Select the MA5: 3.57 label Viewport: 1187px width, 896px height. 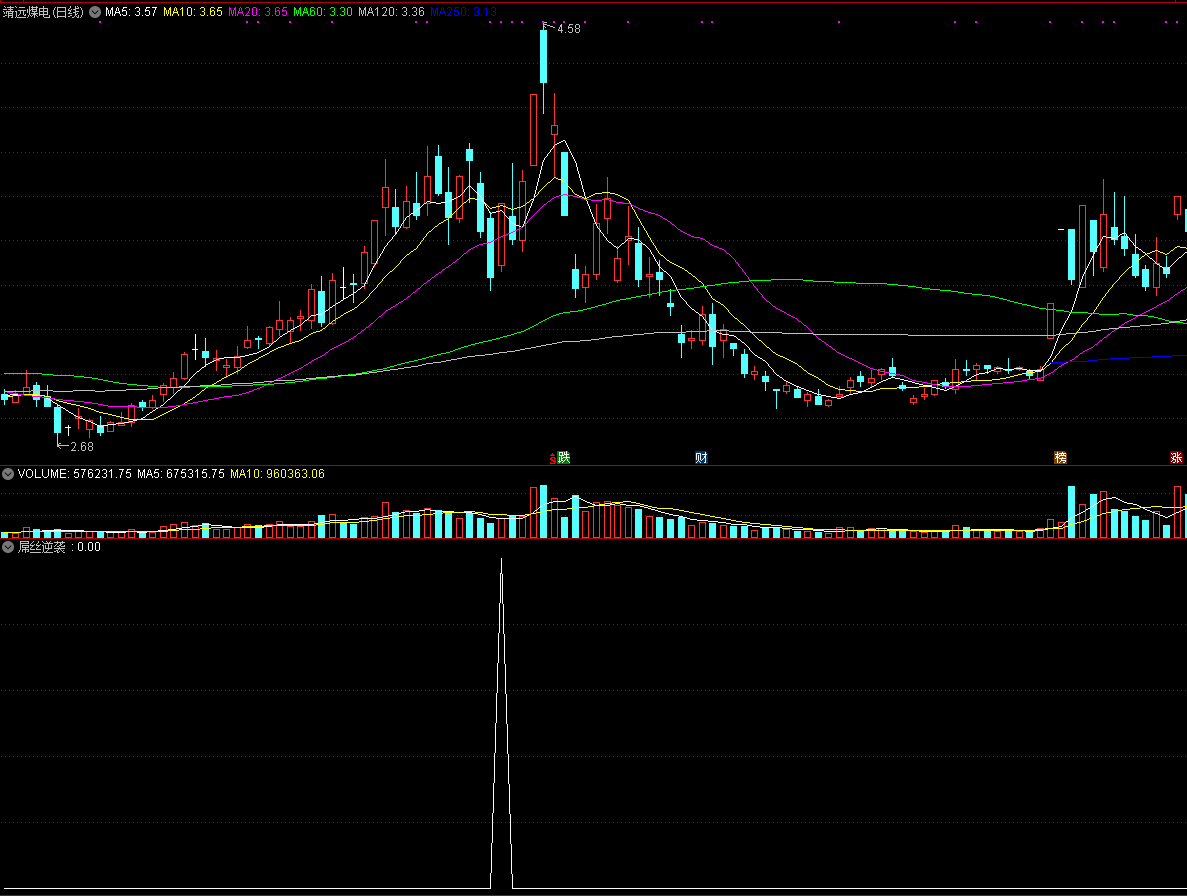coord(131,12)
